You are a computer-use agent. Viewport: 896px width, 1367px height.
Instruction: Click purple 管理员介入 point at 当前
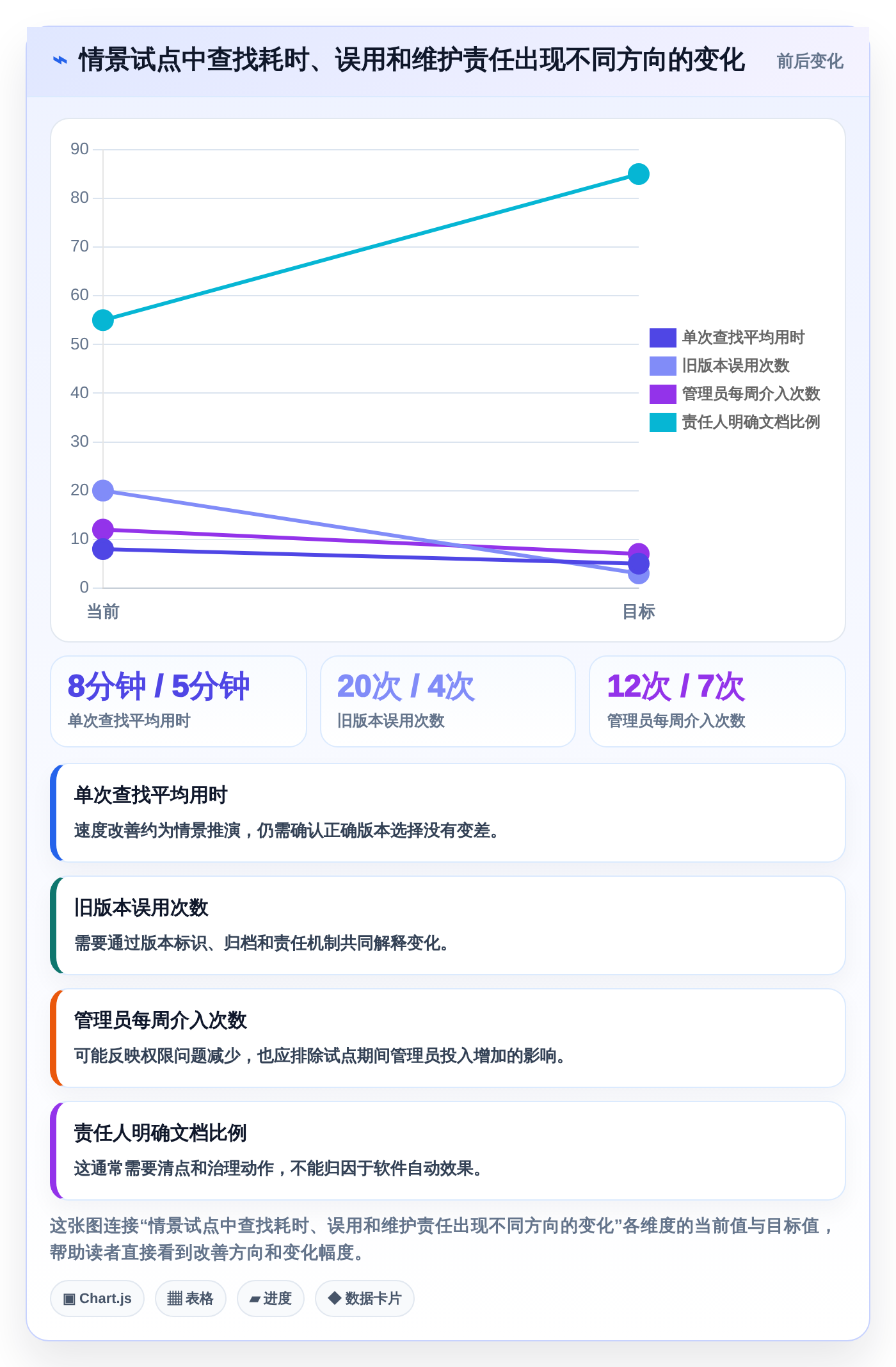(103, 529)
